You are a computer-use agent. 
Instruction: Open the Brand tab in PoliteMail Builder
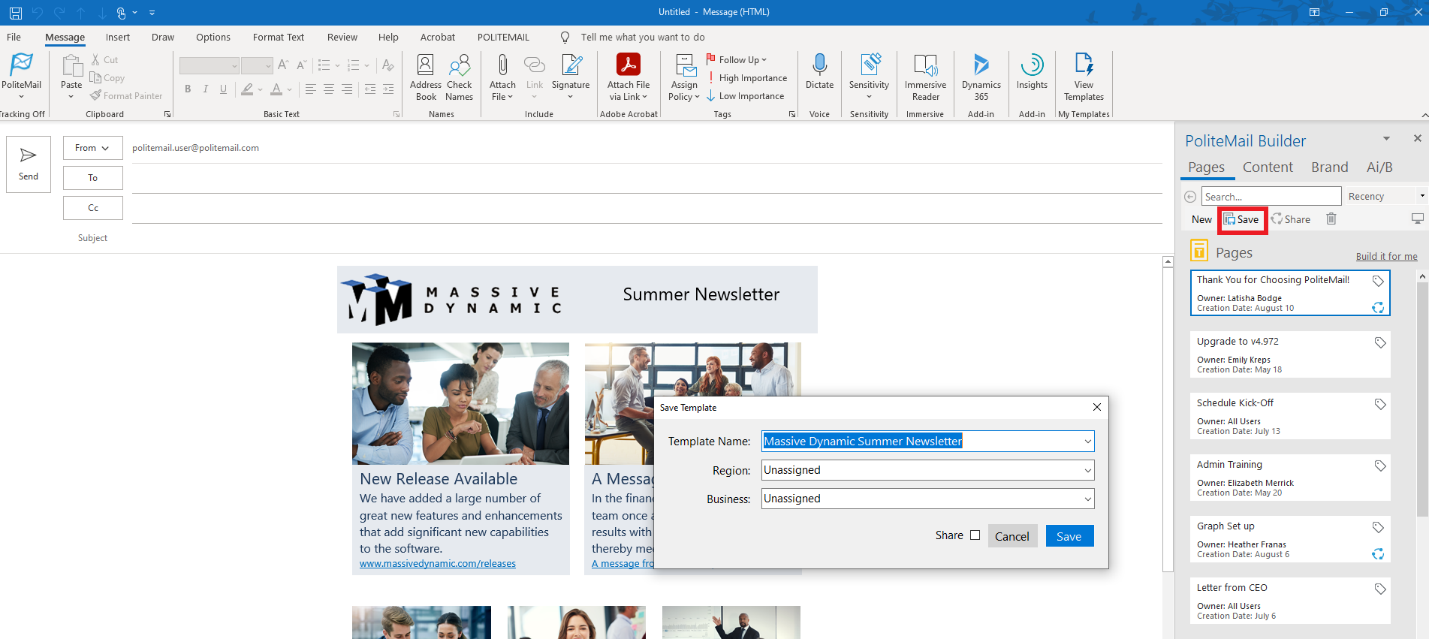pyautogui.click(x=1329, y=167)
